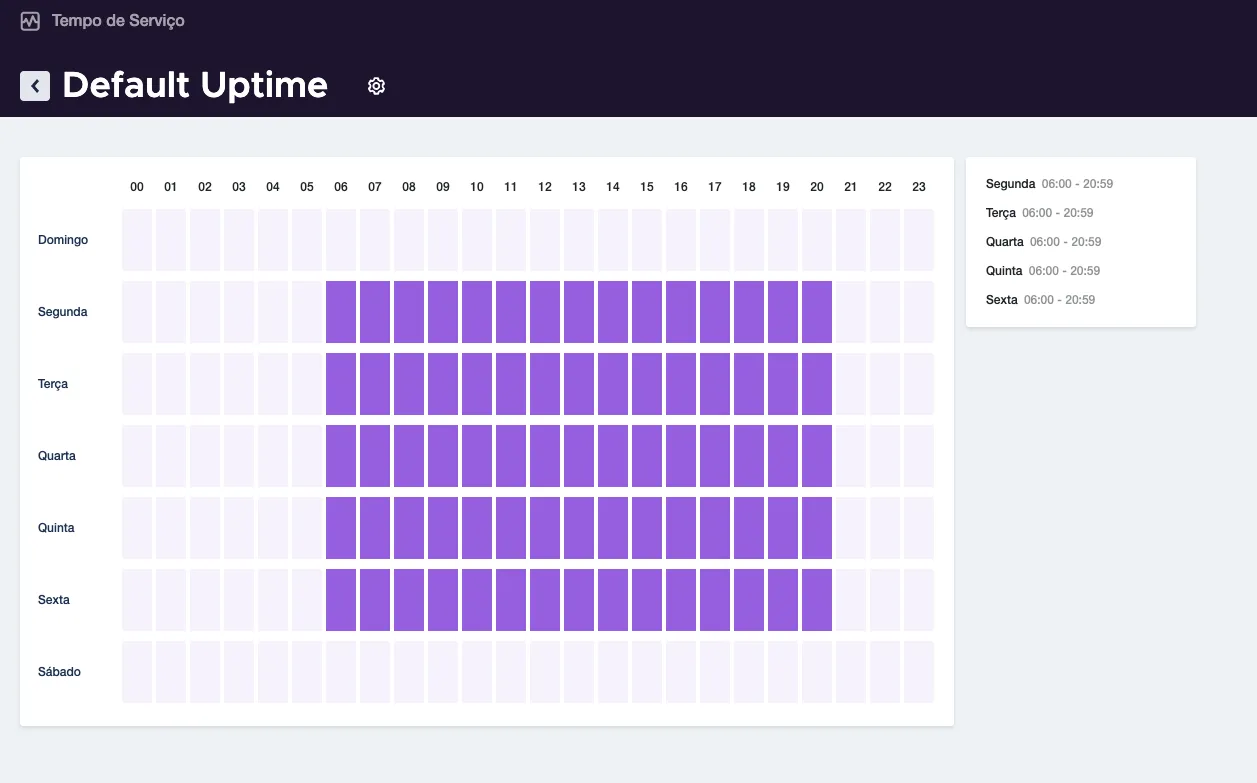Toggle the Domingo 00 hour cell
The width and height of the screenshot is (1257, 783).
[137, 240]
